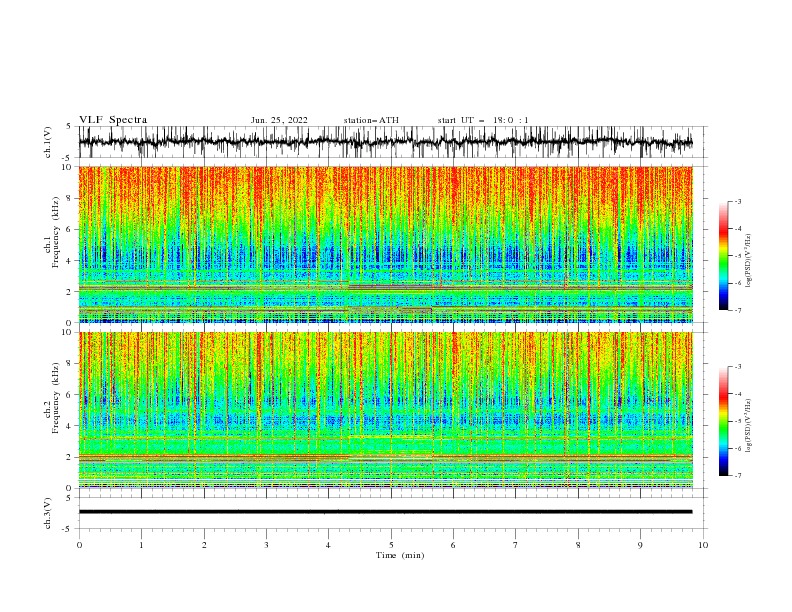792x612 pixels.
Task: Click time axis tick label "7"
Action: click(516, 545)
